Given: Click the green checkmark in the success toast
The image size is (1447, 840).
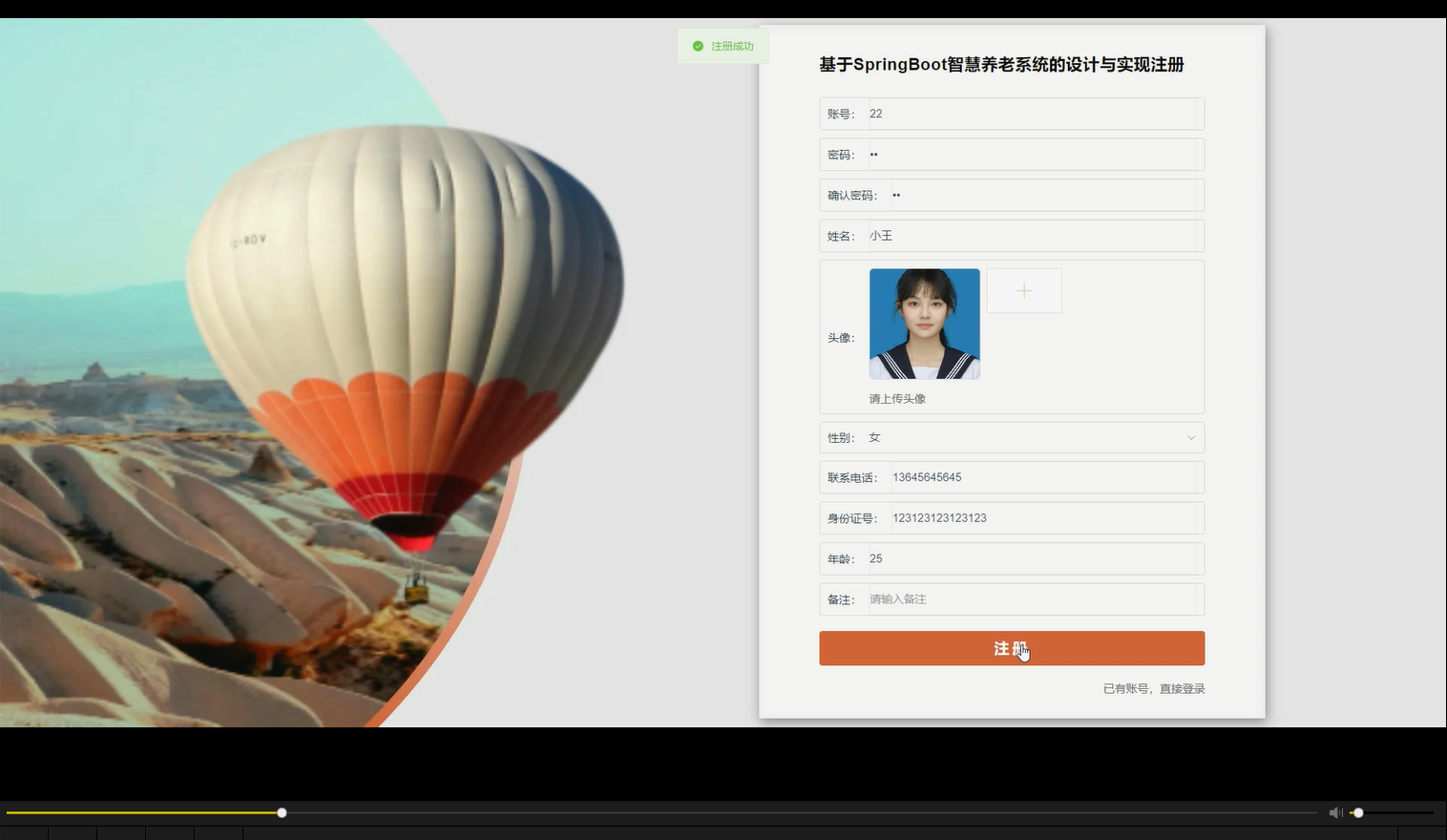Looking at the screenshot, I should pos(699,45).
